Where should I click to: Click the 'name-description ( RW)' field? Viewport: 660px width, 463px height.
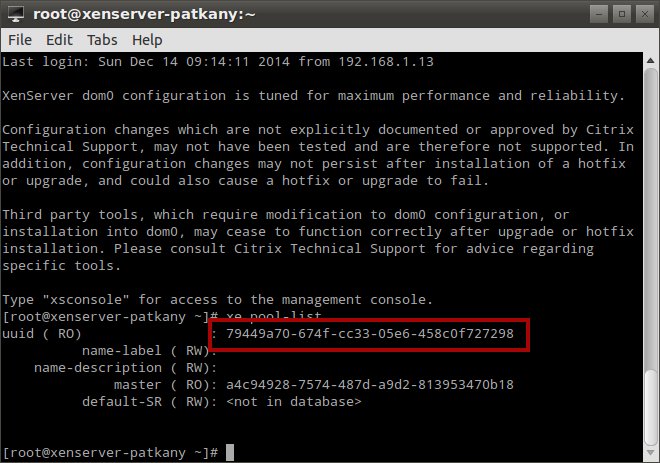(x=125, y=368)
